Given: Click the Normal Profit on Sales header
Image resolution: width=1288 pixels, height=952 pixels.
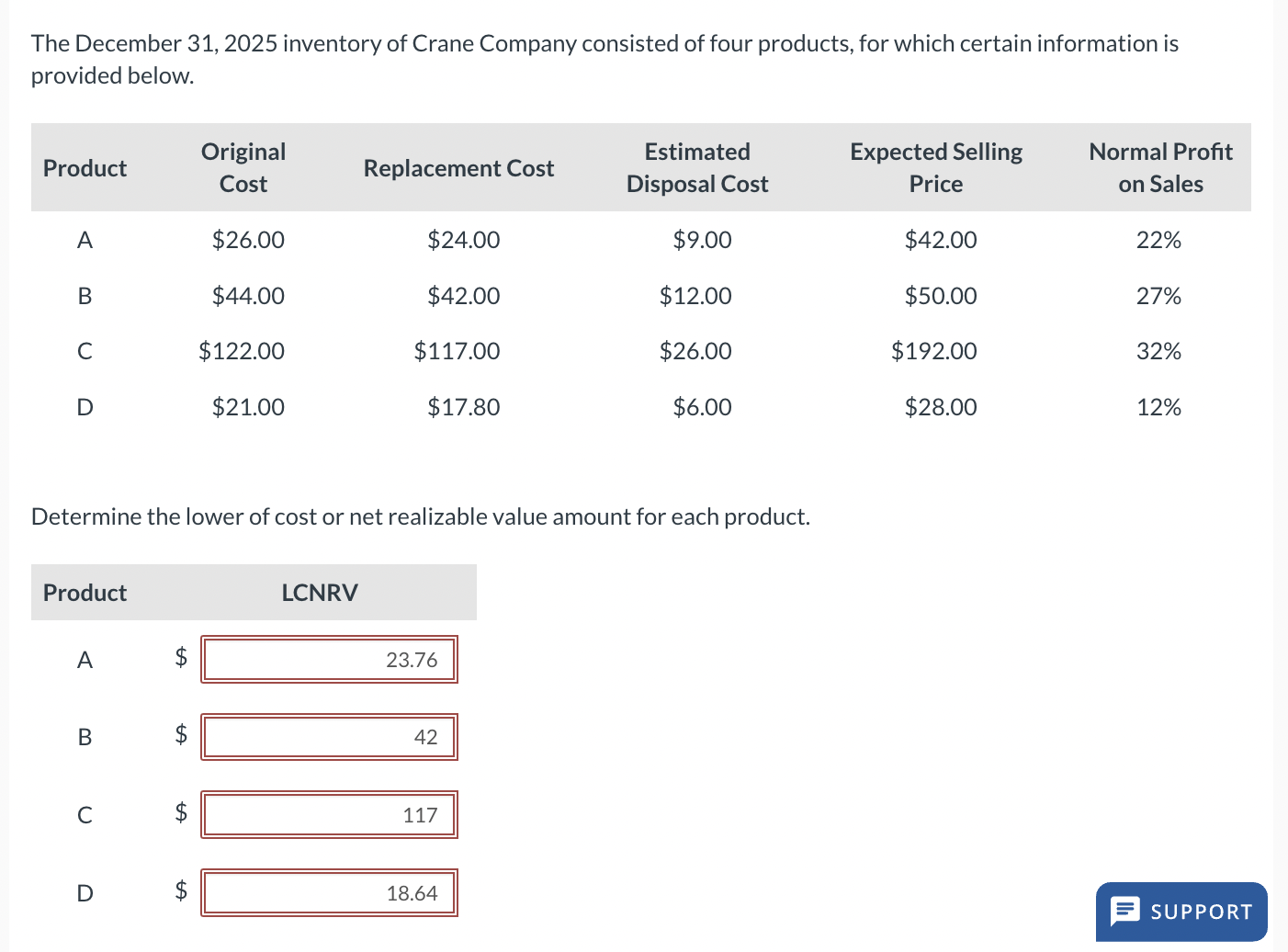Looking at the screenshot, I should (x=1160, y=167).
